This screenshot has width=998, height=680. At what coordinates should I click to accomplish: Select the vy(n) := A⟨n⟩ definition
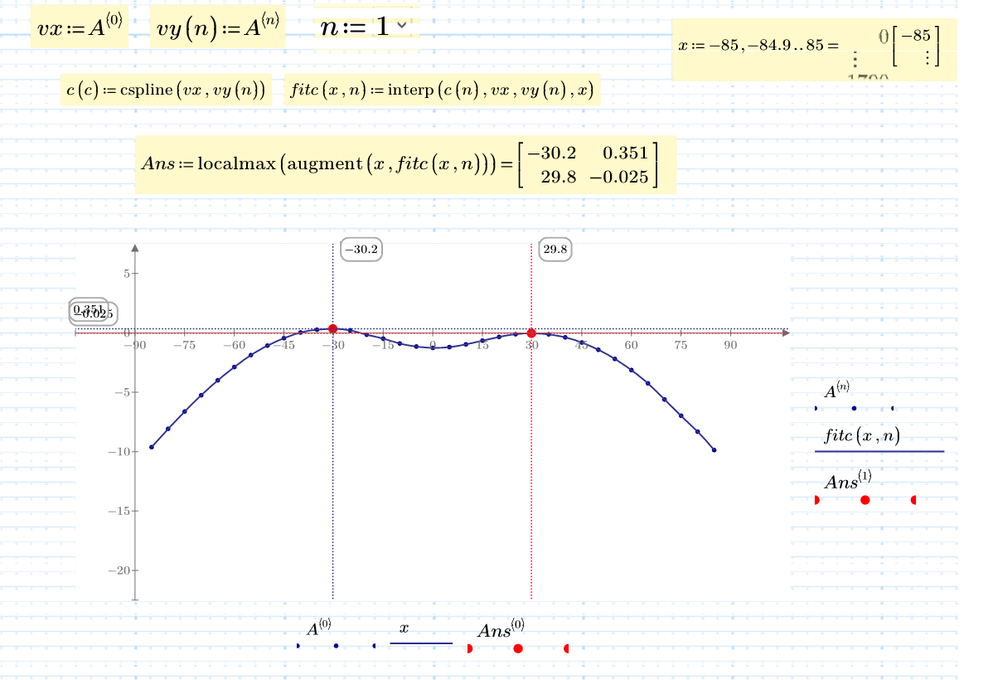[218, 27]
